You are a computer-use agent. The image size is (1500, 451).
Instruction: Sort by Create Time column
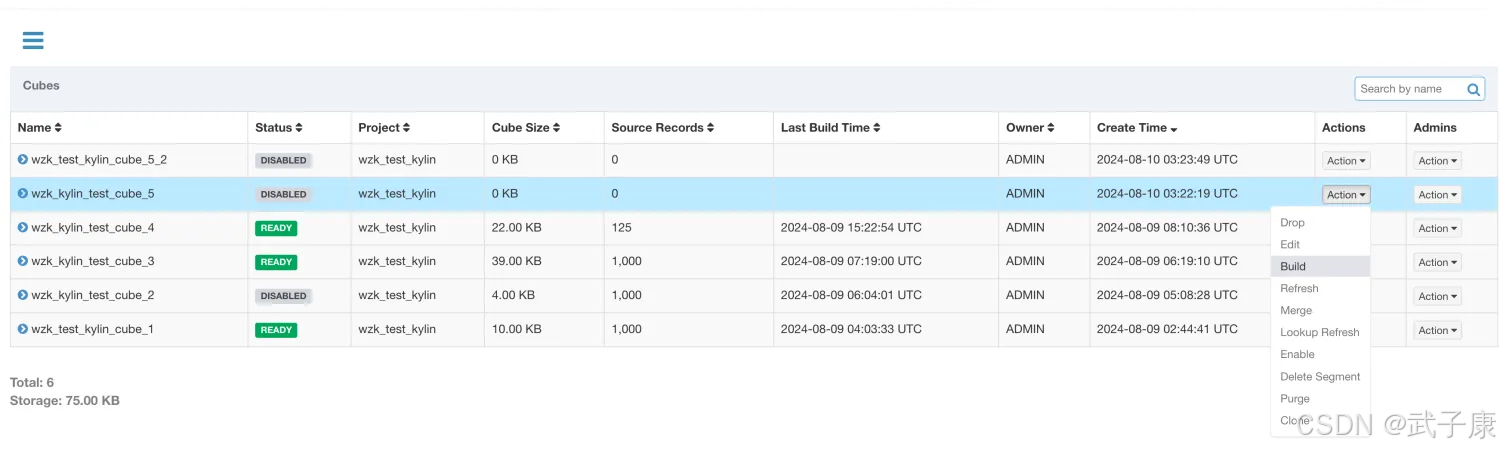(x=1137, y=128)
